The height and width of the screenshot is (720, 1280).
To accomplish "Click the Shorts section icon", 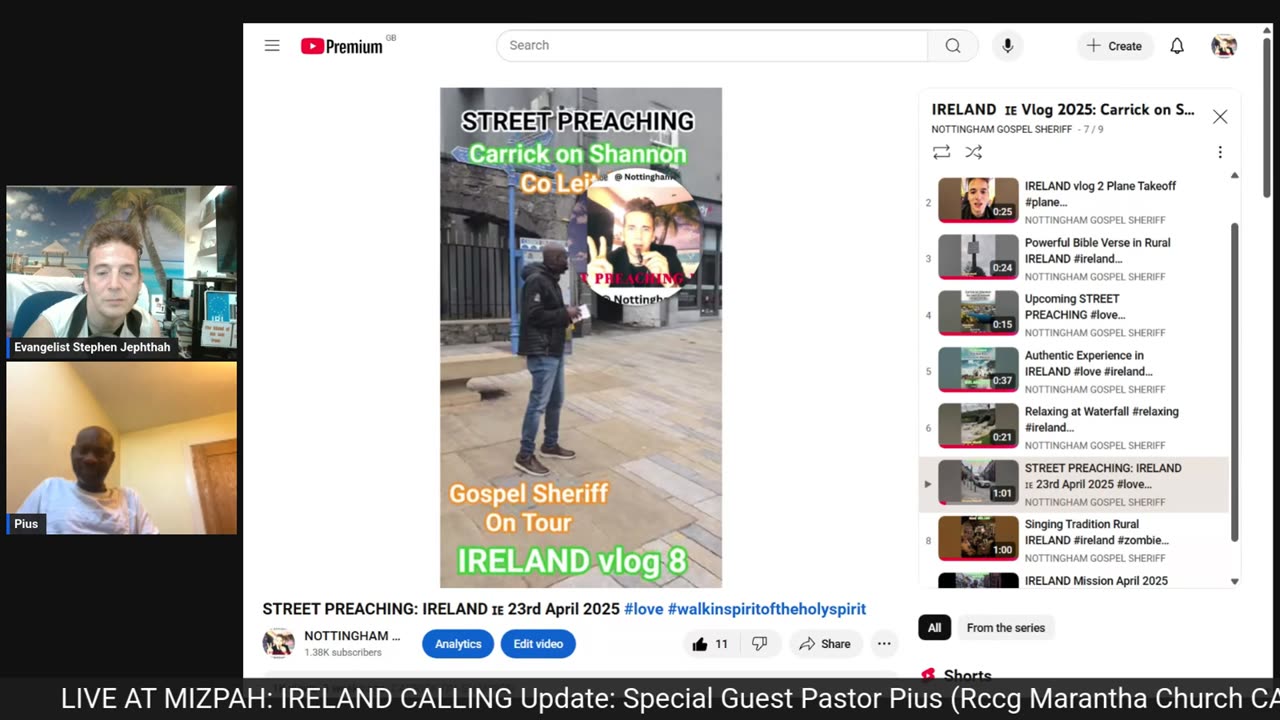I will click(928, 675).
